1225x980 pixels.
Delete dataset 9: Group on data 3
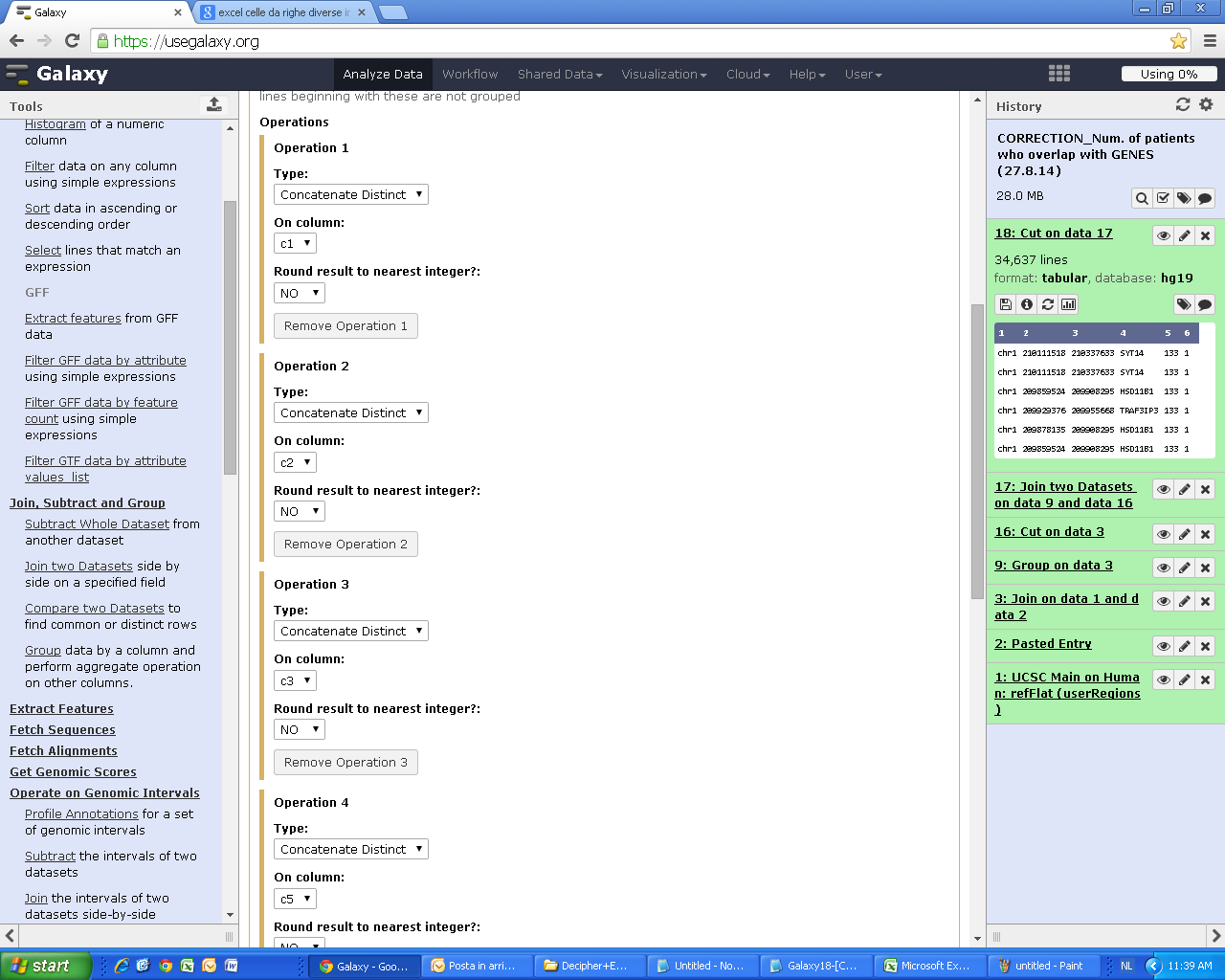pos(1206,568)
